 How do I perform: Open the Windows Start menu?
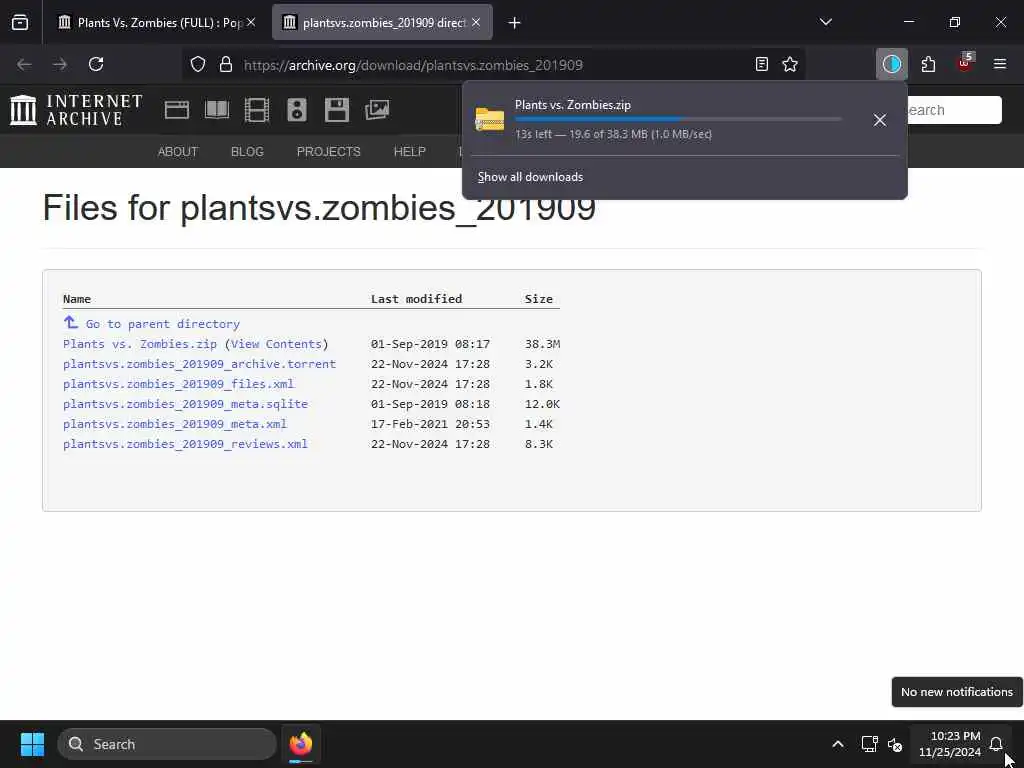(x=32, y=744)
